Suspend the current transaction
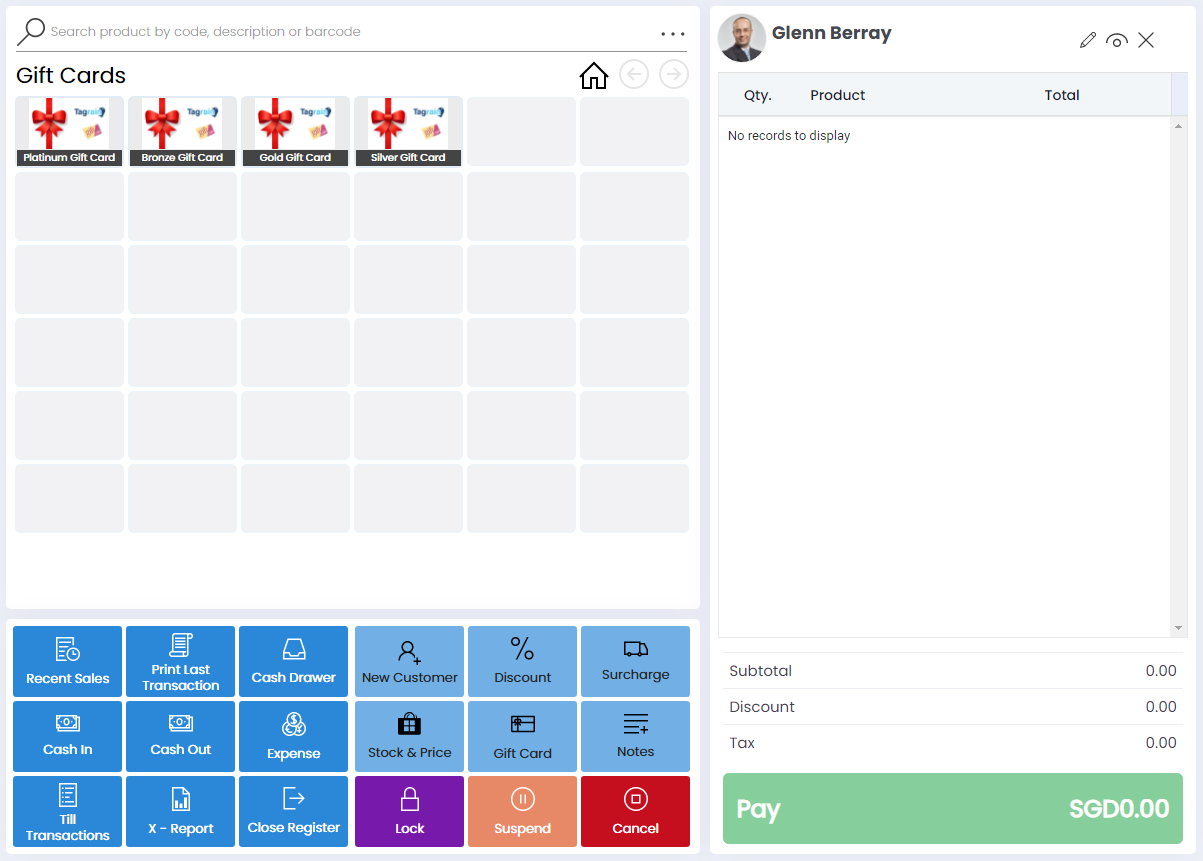Screen dimensions: 1203x861 click(522, 811)
